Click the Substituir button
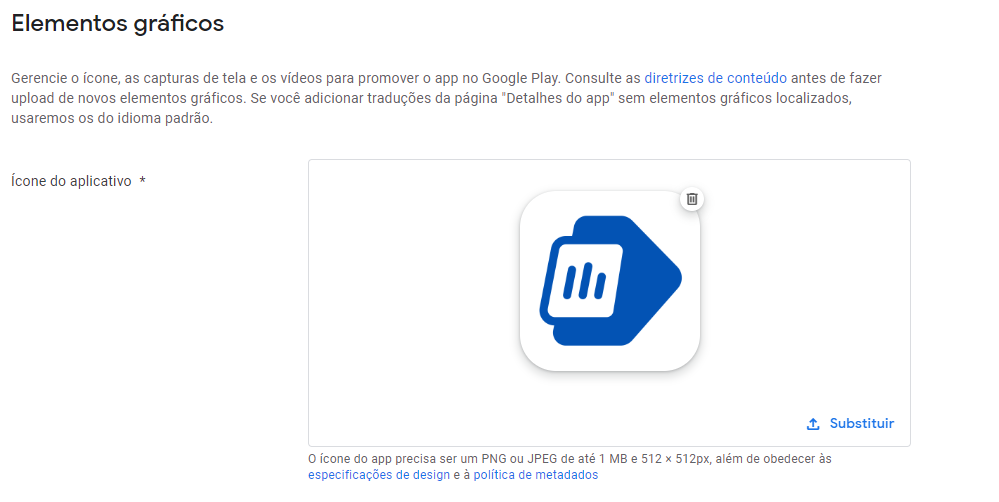Screen dimensions: 999x502 point(851,424)
